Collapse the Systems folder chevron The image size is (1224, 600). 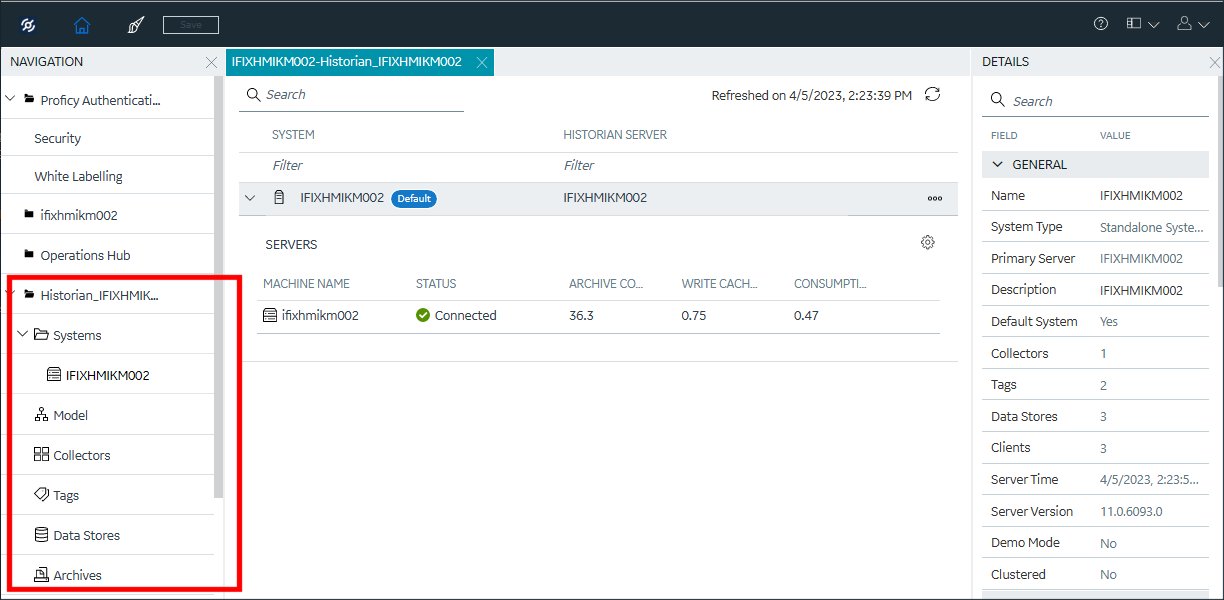23,335
